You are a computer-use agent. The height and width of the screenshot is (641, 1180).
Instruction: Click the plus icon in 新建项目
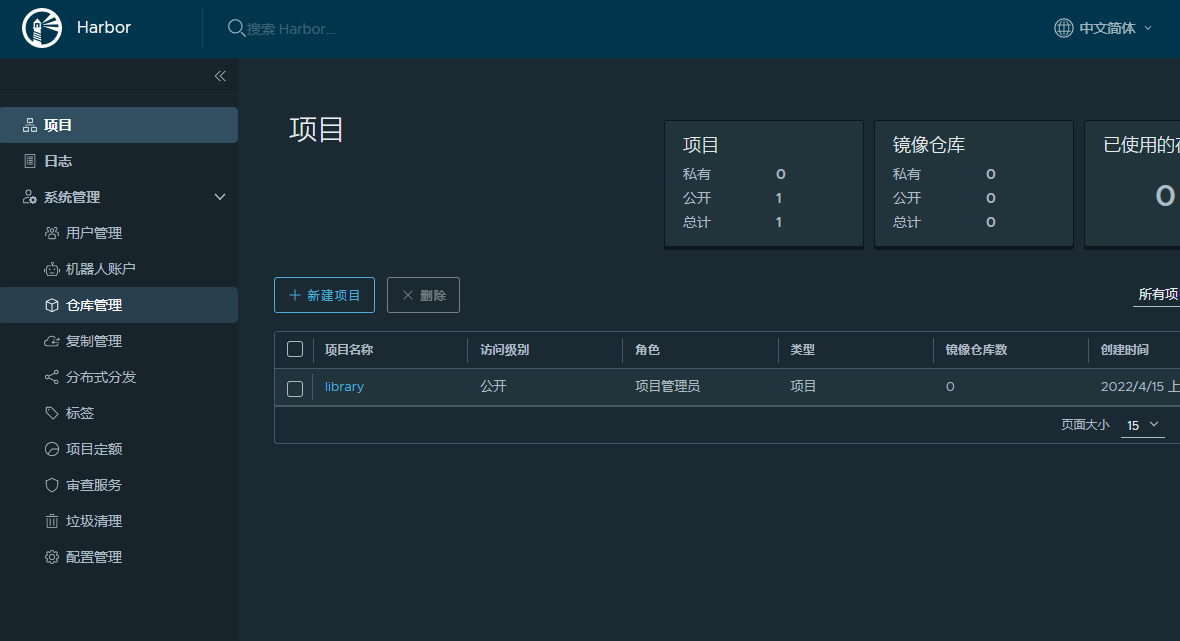click(295, 295)
